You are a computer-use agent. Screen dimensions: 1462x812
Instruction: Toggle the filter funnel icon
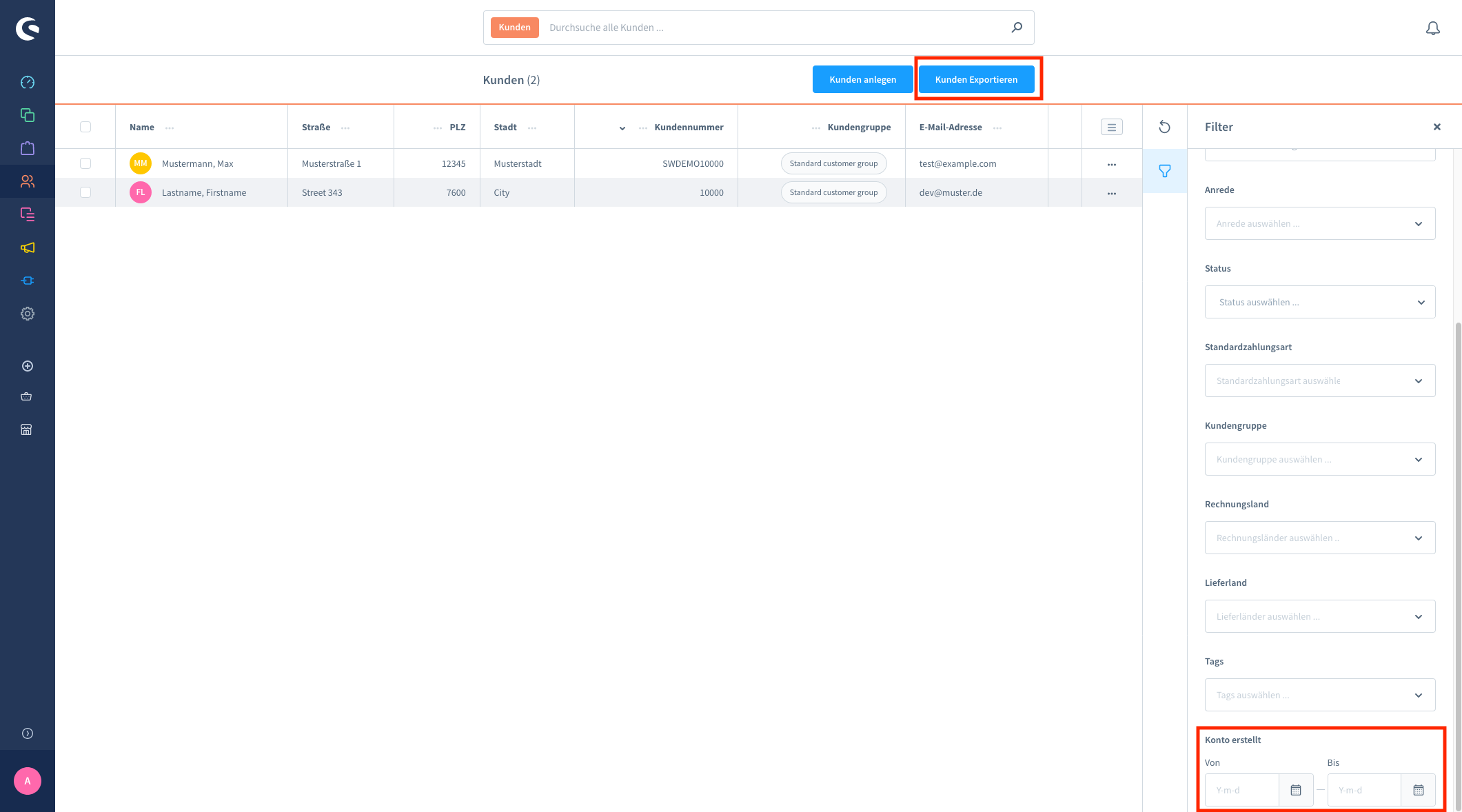1164,171
